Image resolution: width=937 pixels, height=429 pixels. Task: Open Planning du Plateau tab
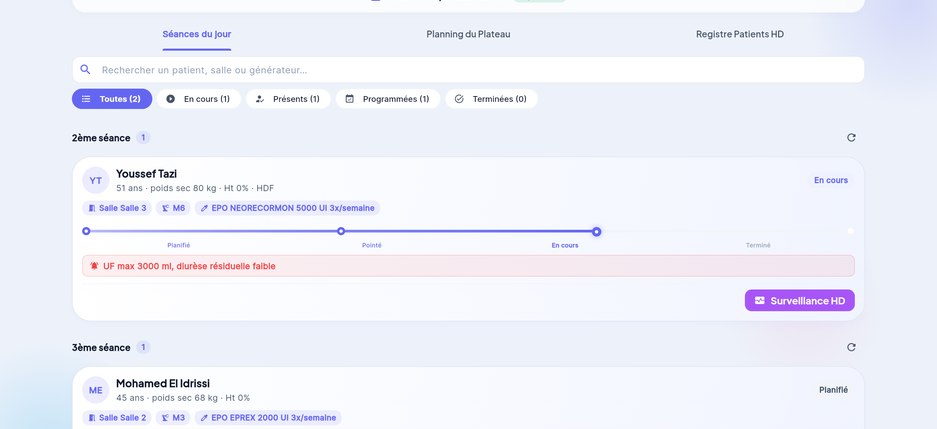click(468, 34)
